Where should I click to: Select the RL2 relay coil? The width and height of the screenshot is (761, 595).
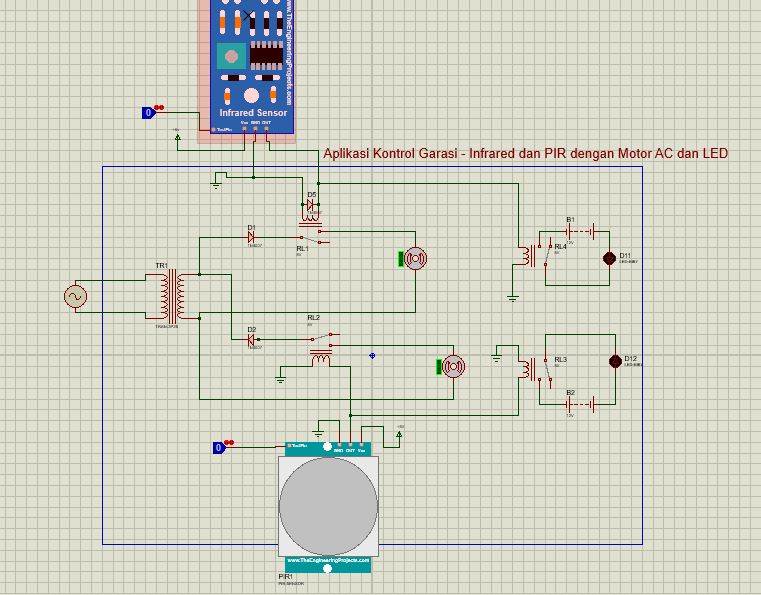pos(320,358)
